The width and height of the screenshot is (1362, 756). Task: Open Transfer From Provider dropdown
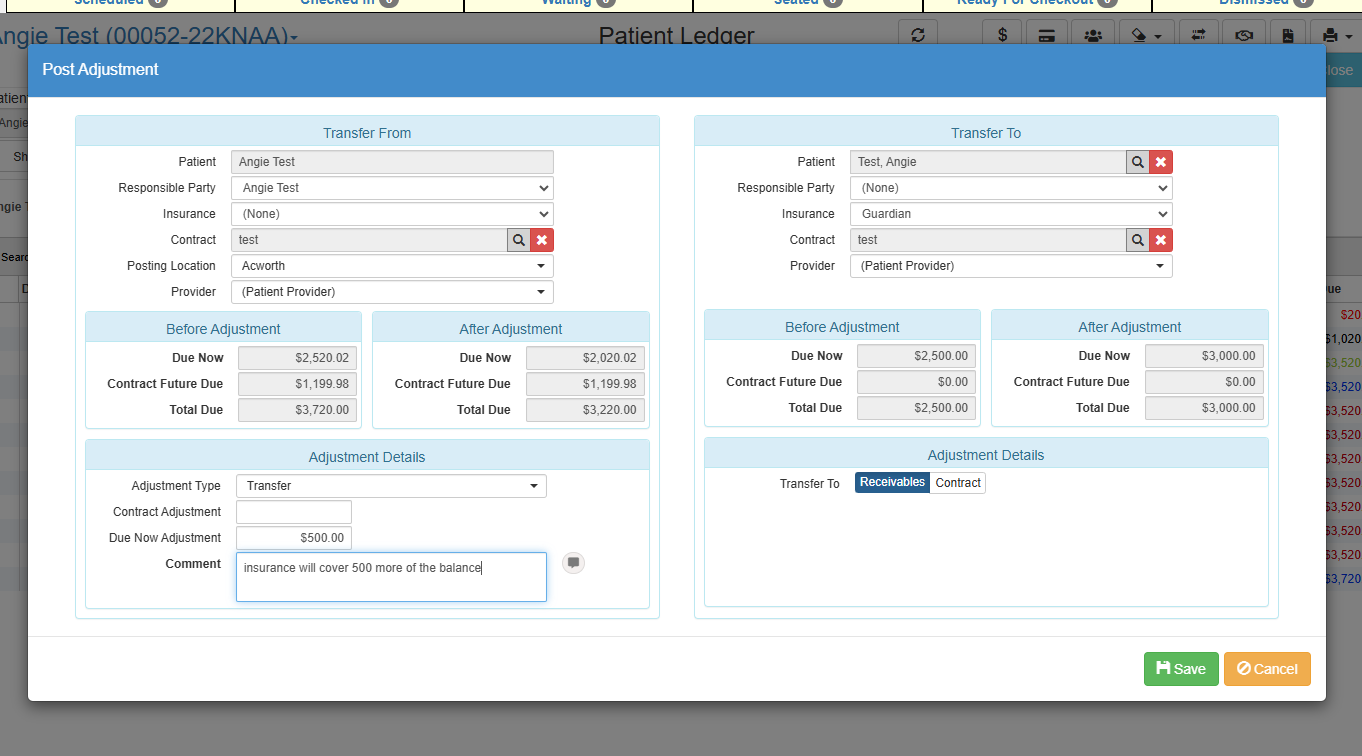pyautogui.click(x=392, y=292)
